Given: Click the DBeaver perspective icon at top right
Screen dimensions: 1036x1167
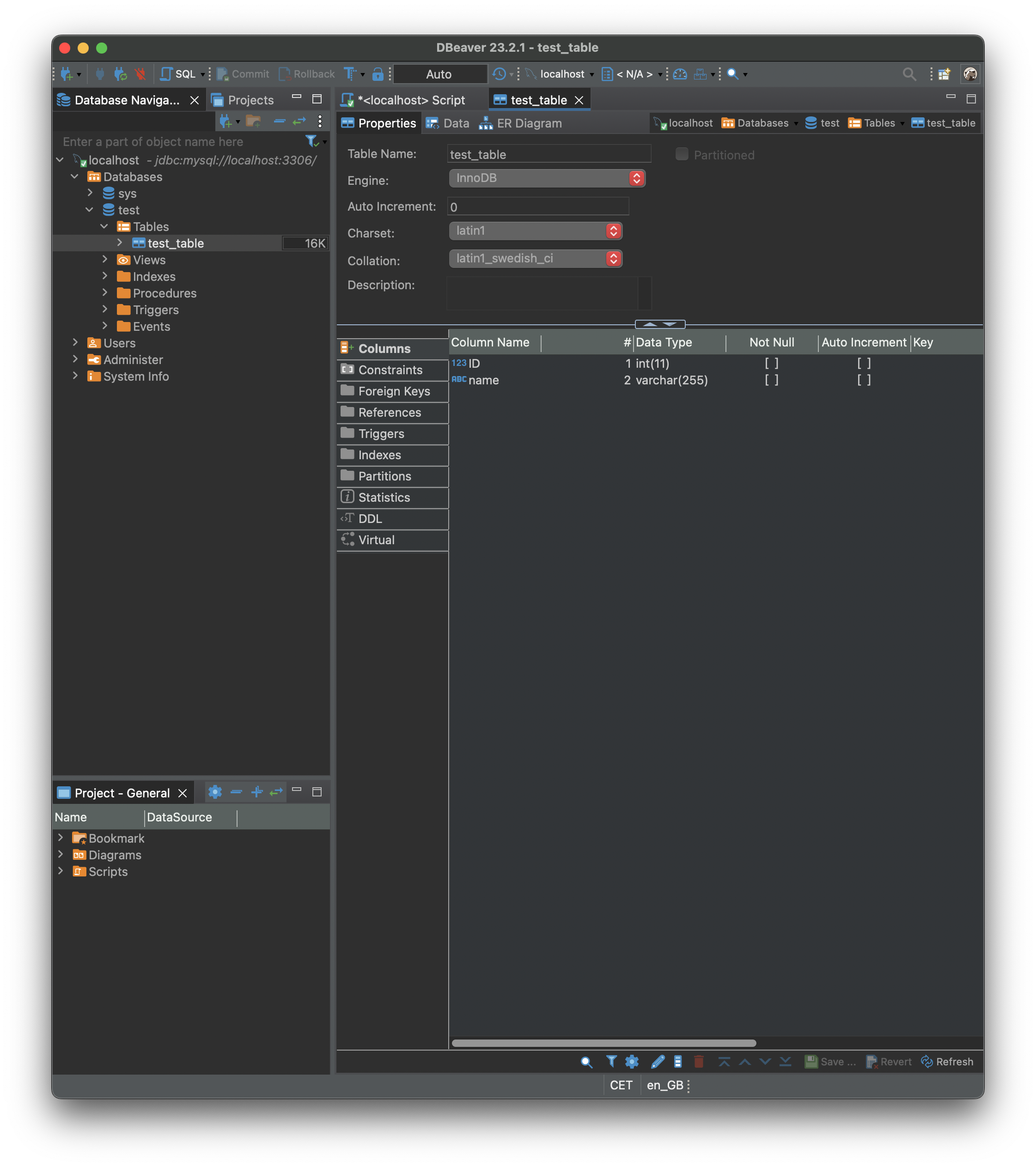Looking at the screenshot, I should click(970, 74).
